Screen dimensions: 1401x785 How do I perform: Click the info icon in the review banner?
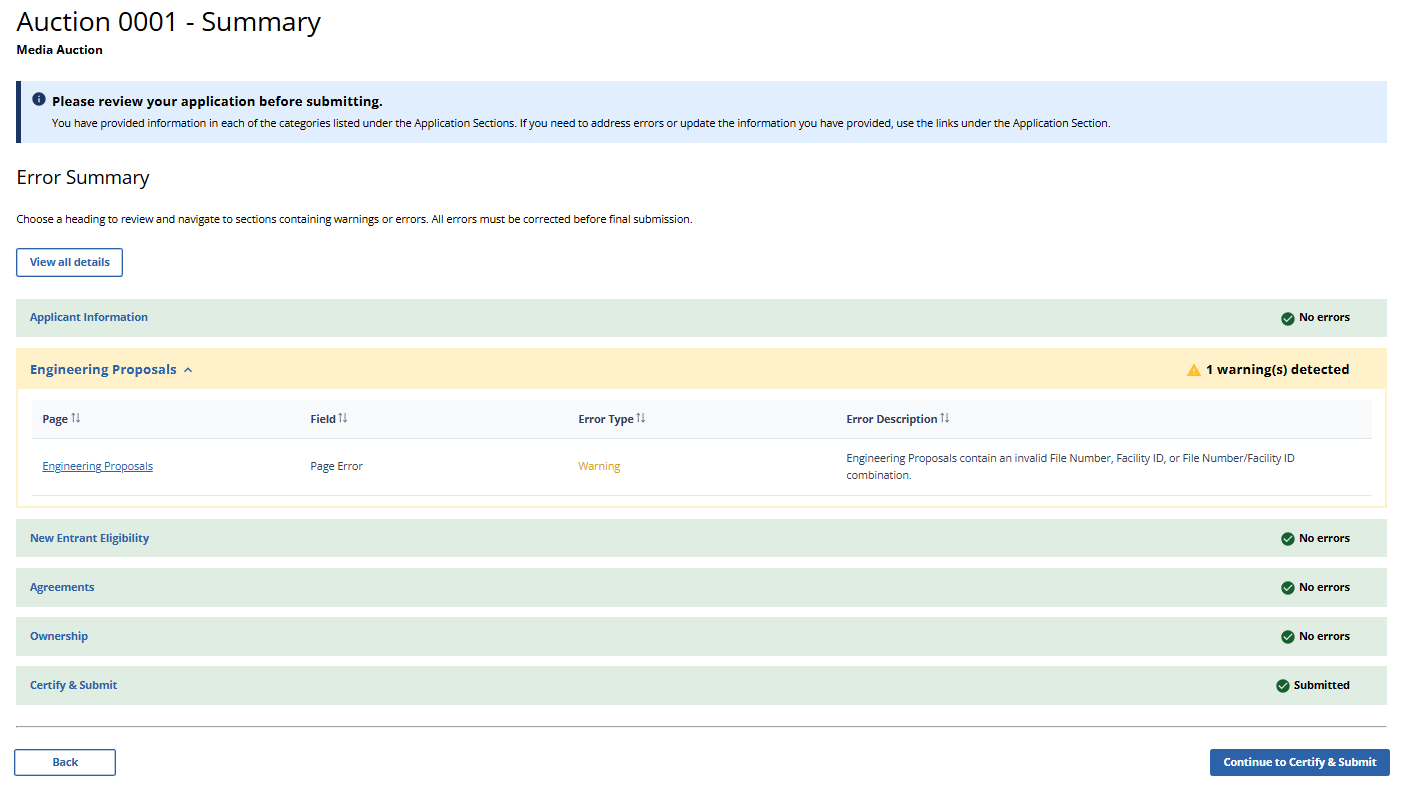tap(39, 100)
